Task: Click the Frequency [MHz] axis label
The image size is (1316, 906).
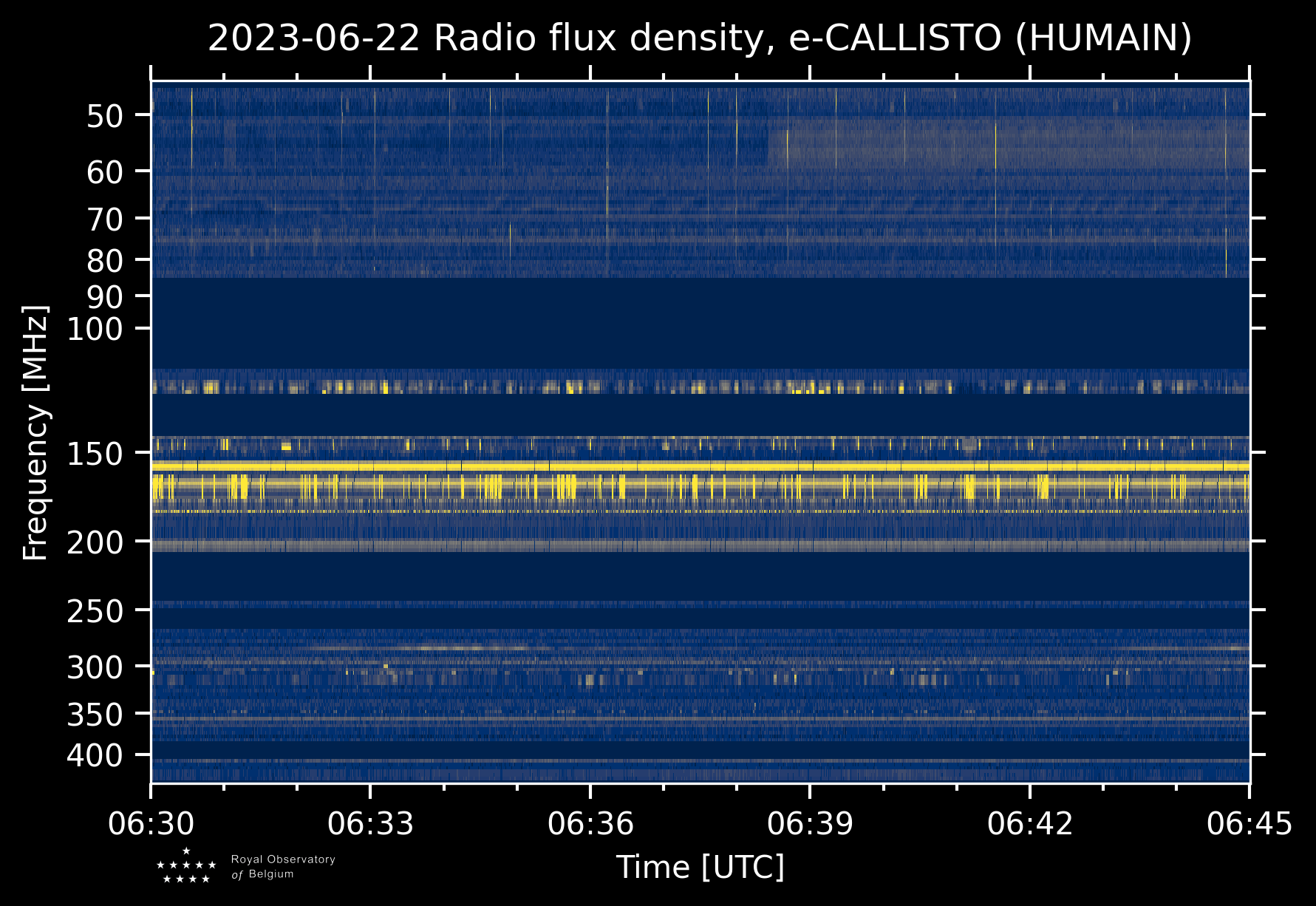Action: [35, 432]
